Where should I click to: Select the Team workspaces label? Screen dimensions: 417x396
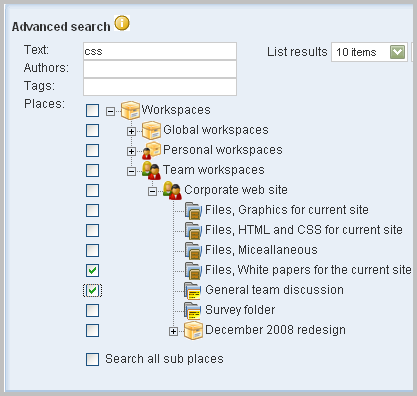pyautogui.click(x=214, y=170)
